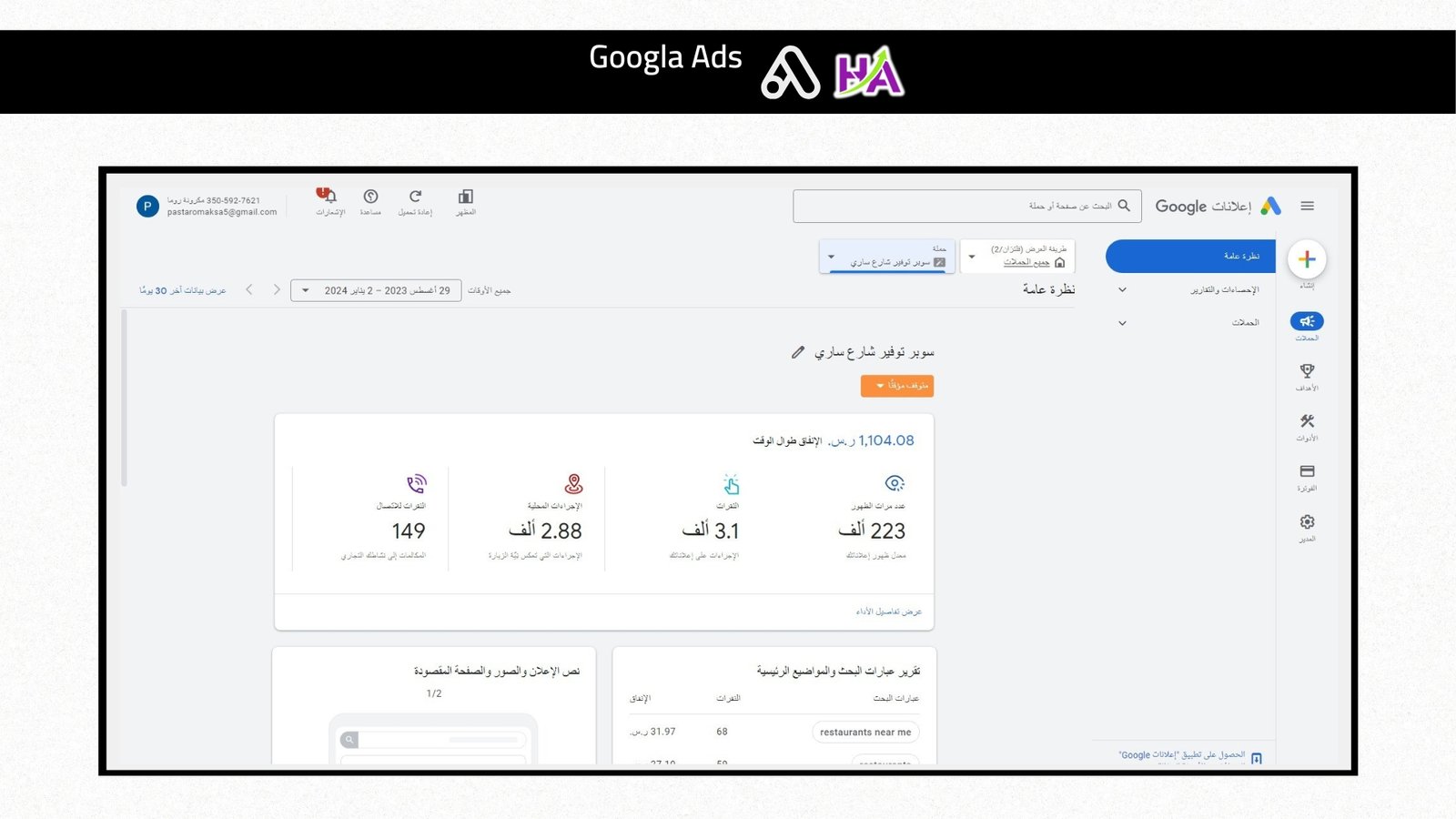The image size is (1456, 819).
Task: Click the local actions map-pin icon
Action: click(573, 483)
